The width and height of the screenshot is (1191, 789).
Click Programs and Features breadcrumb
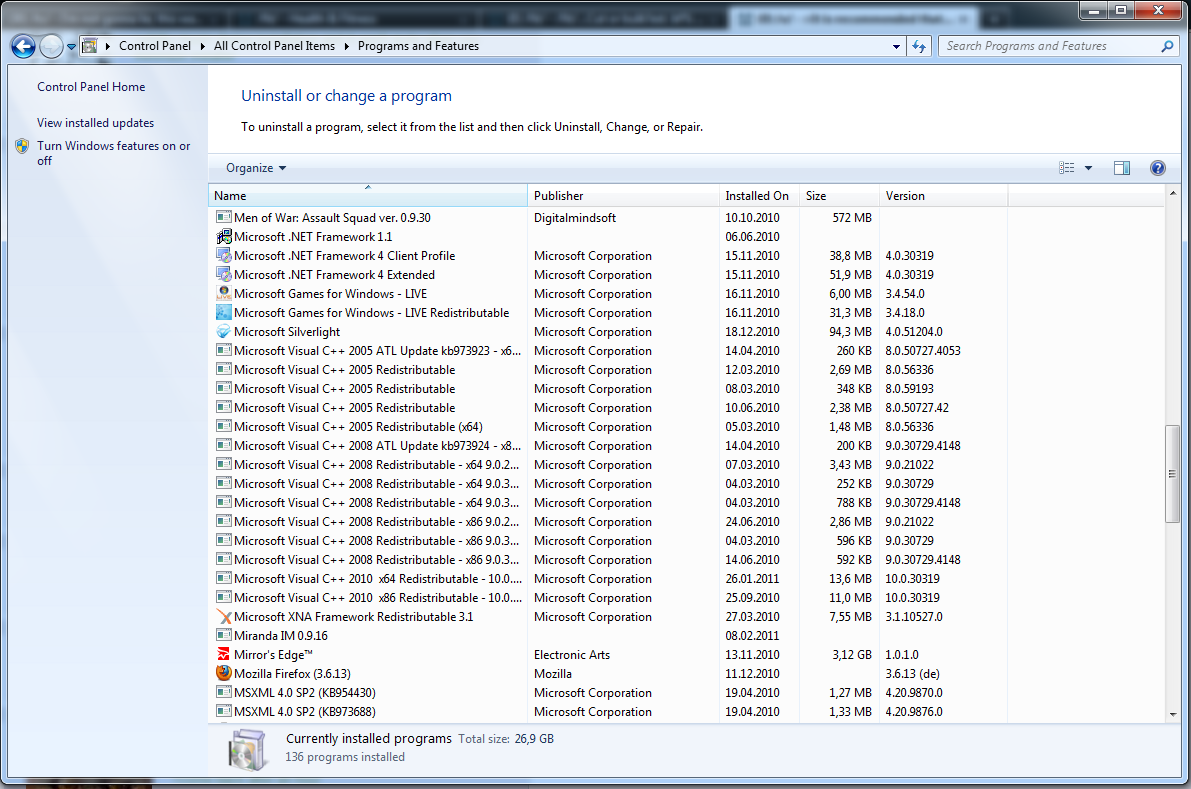click(419, 46)
